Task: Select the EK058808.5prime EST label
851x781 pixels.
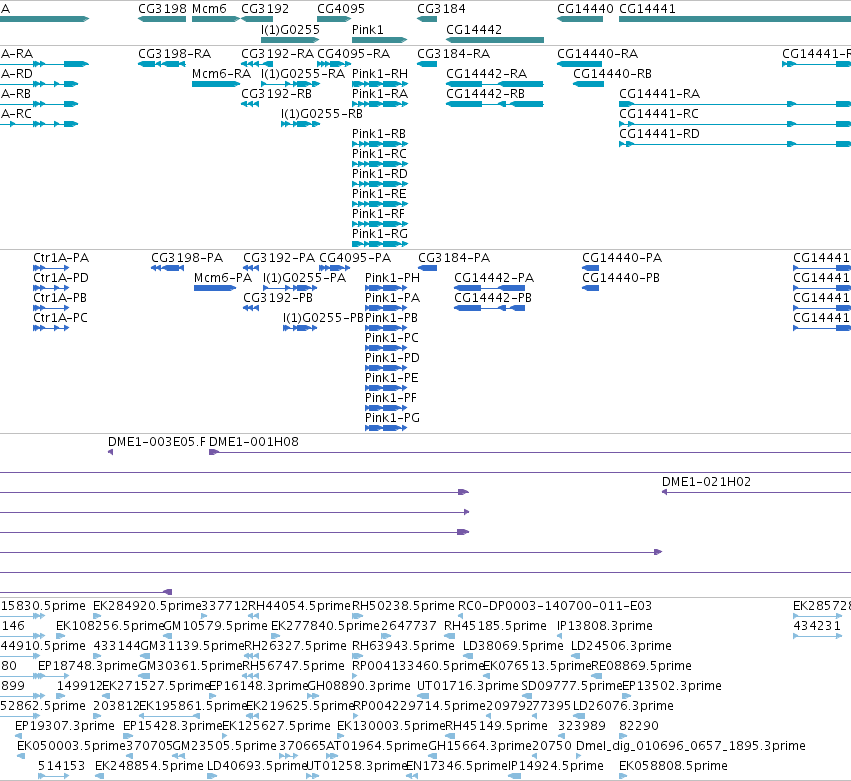Action: coord(674,766)
